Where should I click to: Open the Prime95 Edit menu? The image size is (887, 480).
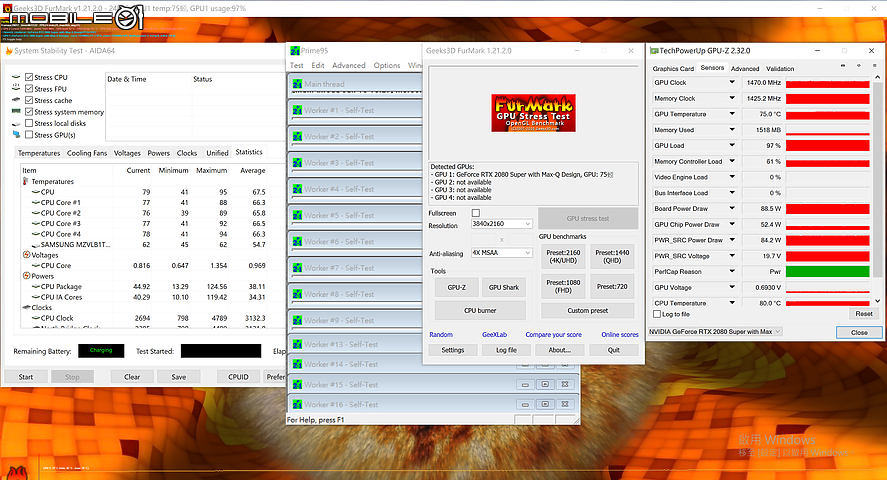pyautogui.click(x=318, y=66)
